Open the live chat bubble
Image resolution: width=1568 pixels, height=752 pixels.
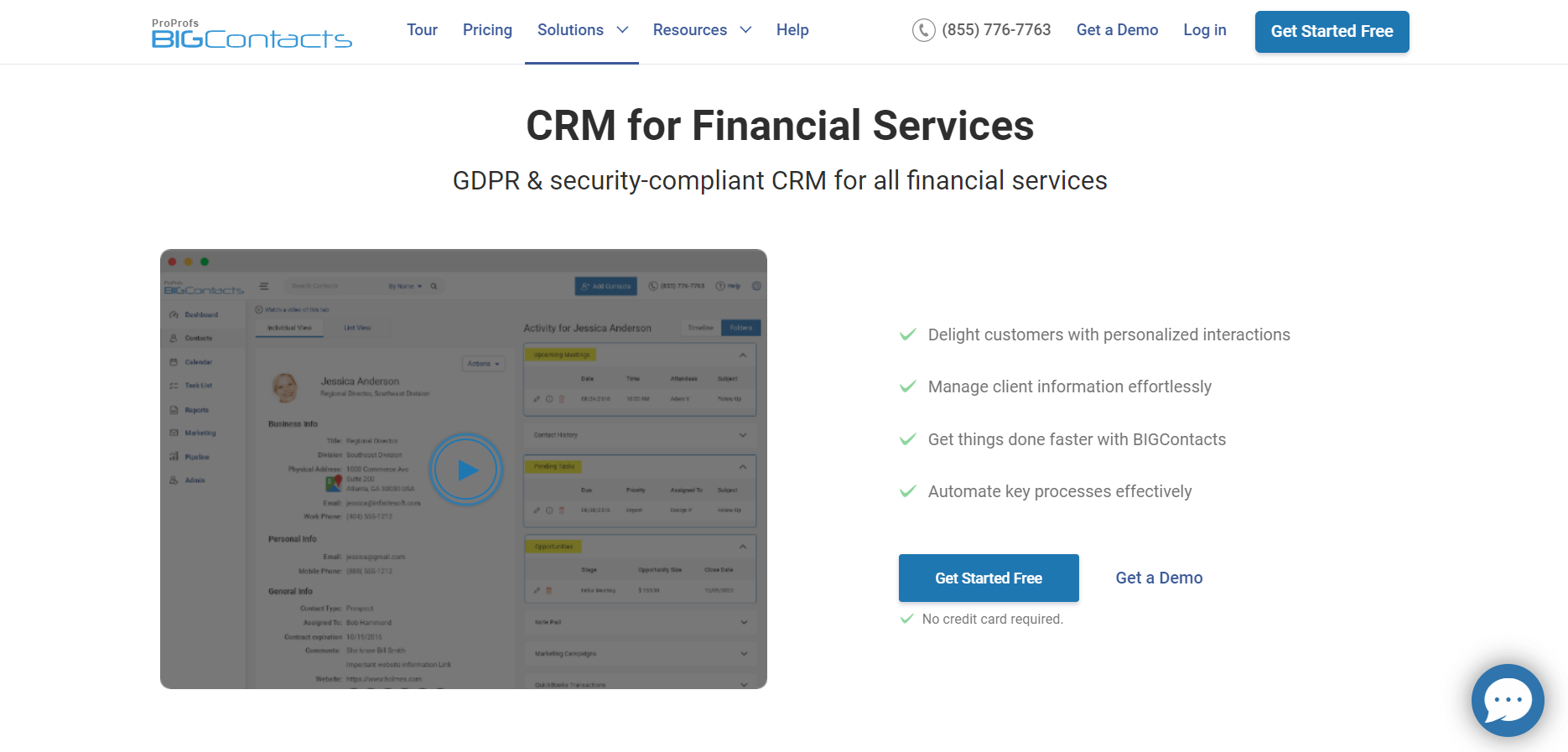point(1508,700)
